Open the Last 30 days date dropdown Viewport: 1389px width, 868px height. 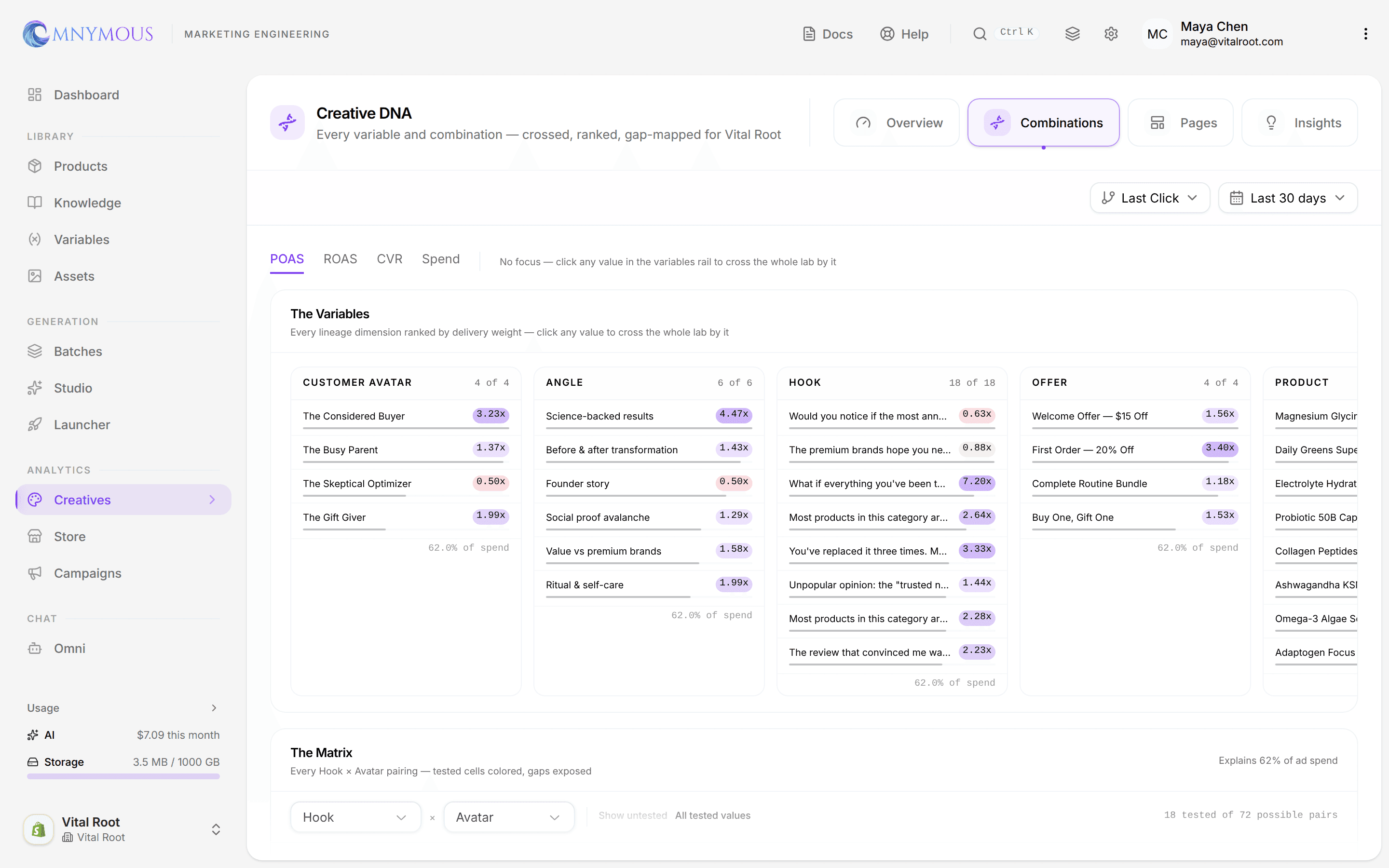[1287, 198]
